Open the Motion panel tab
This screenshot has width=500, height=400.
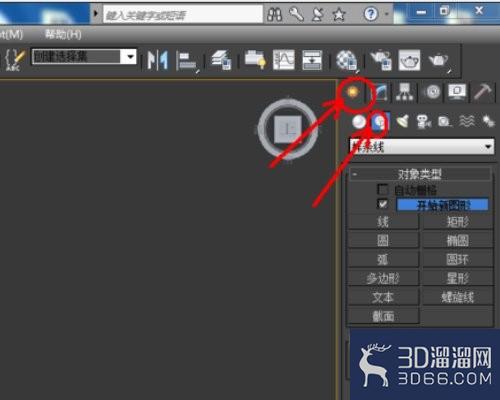pos(433,92)
